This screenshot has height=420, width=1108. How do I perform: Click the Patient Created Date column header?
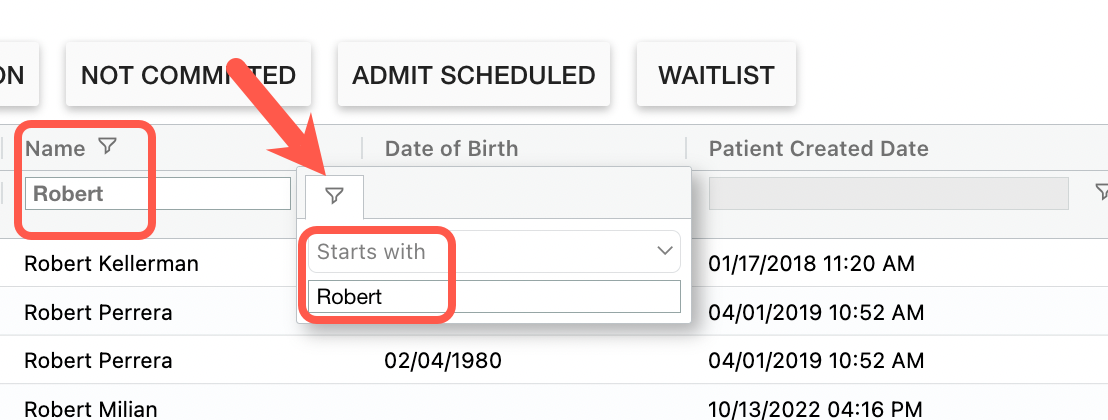click(818, 149)
